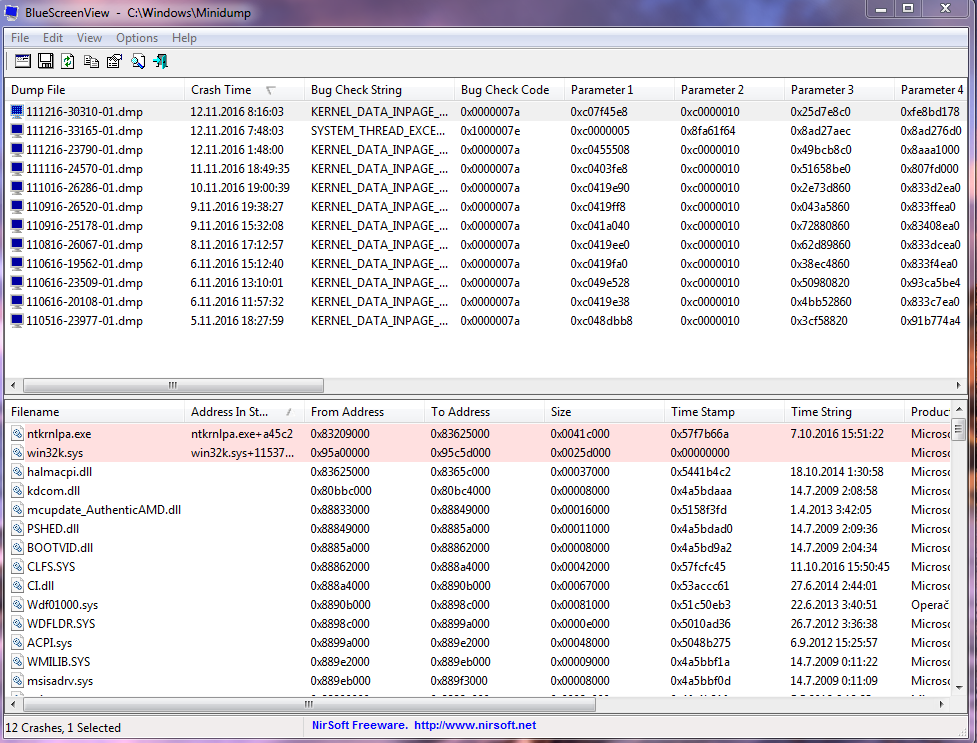The width and height of the screenshot is (977, 743).
Task: Sort lower pane by From Address column
Action: coord(365,412)
